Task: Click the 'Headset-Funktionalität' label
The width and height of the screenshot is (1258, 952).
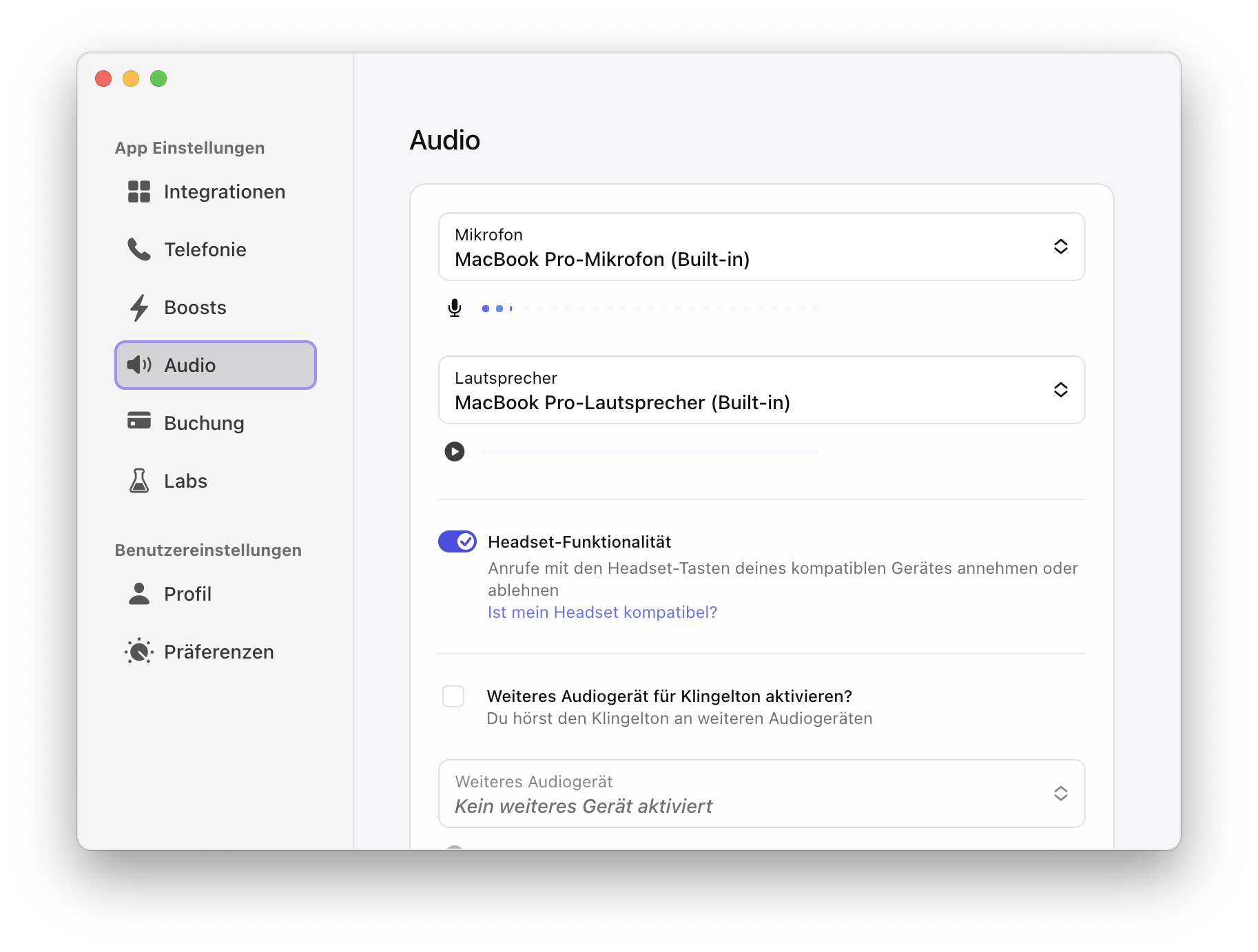Action: pos(579,542)
